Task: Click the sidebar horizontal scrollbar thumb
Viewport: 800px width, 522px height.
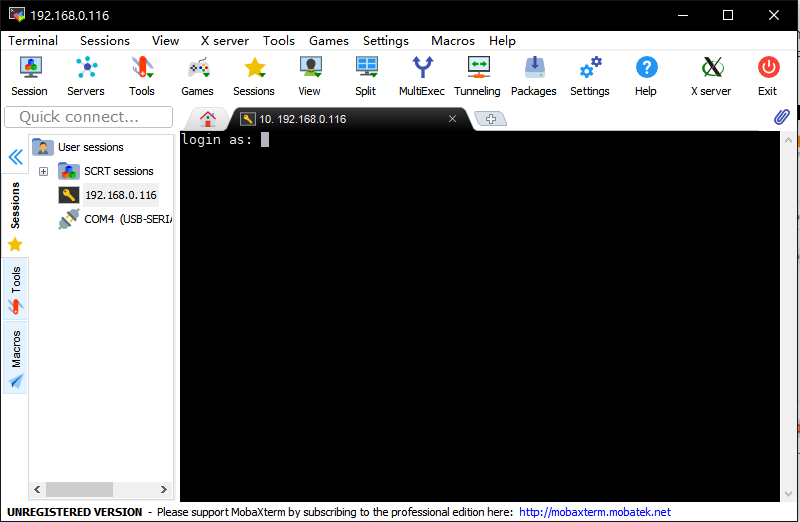Action: point(79,489)
